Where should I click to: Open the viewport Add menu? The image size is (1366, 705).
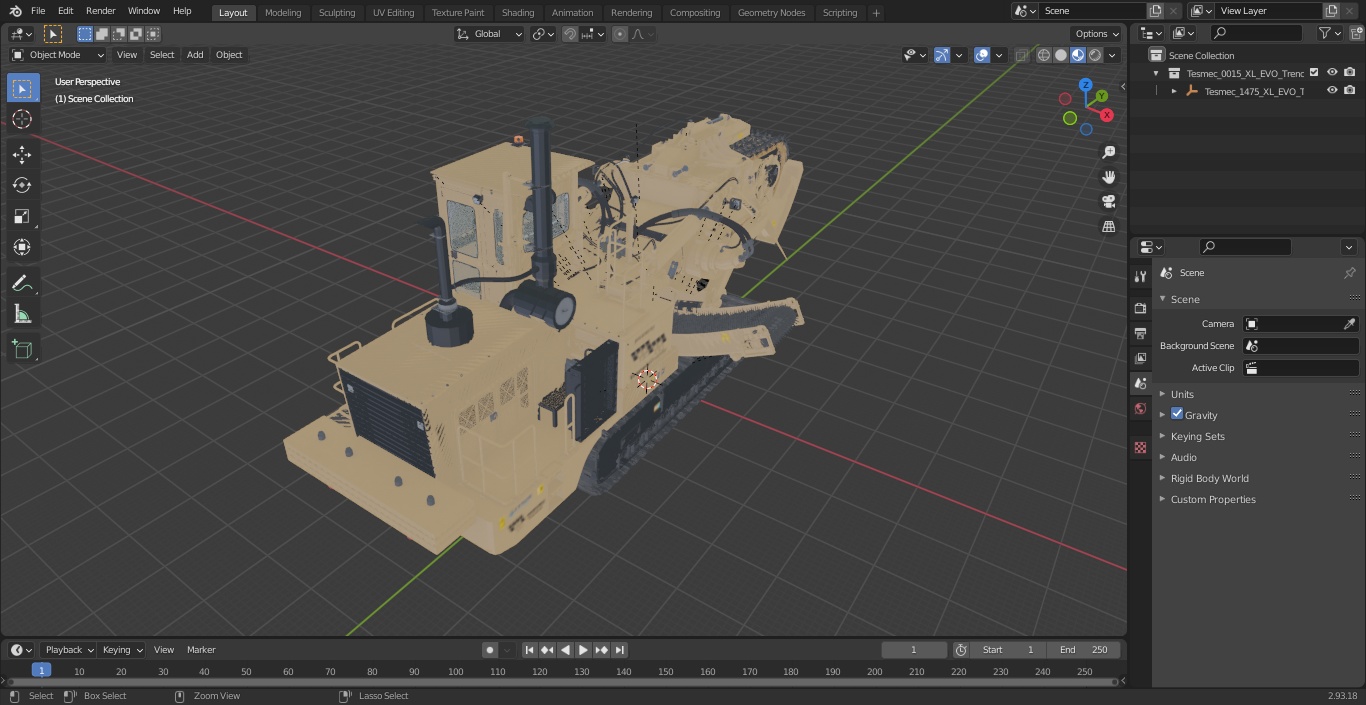coord(195,55)
